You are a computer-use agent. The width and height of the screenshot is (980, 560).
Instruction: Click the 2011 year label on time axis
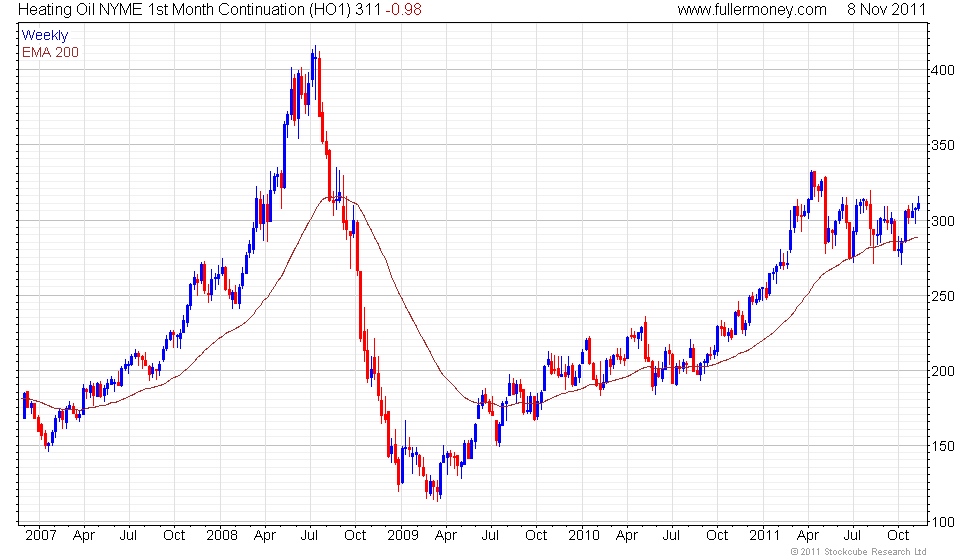click(x=764, y=536)
